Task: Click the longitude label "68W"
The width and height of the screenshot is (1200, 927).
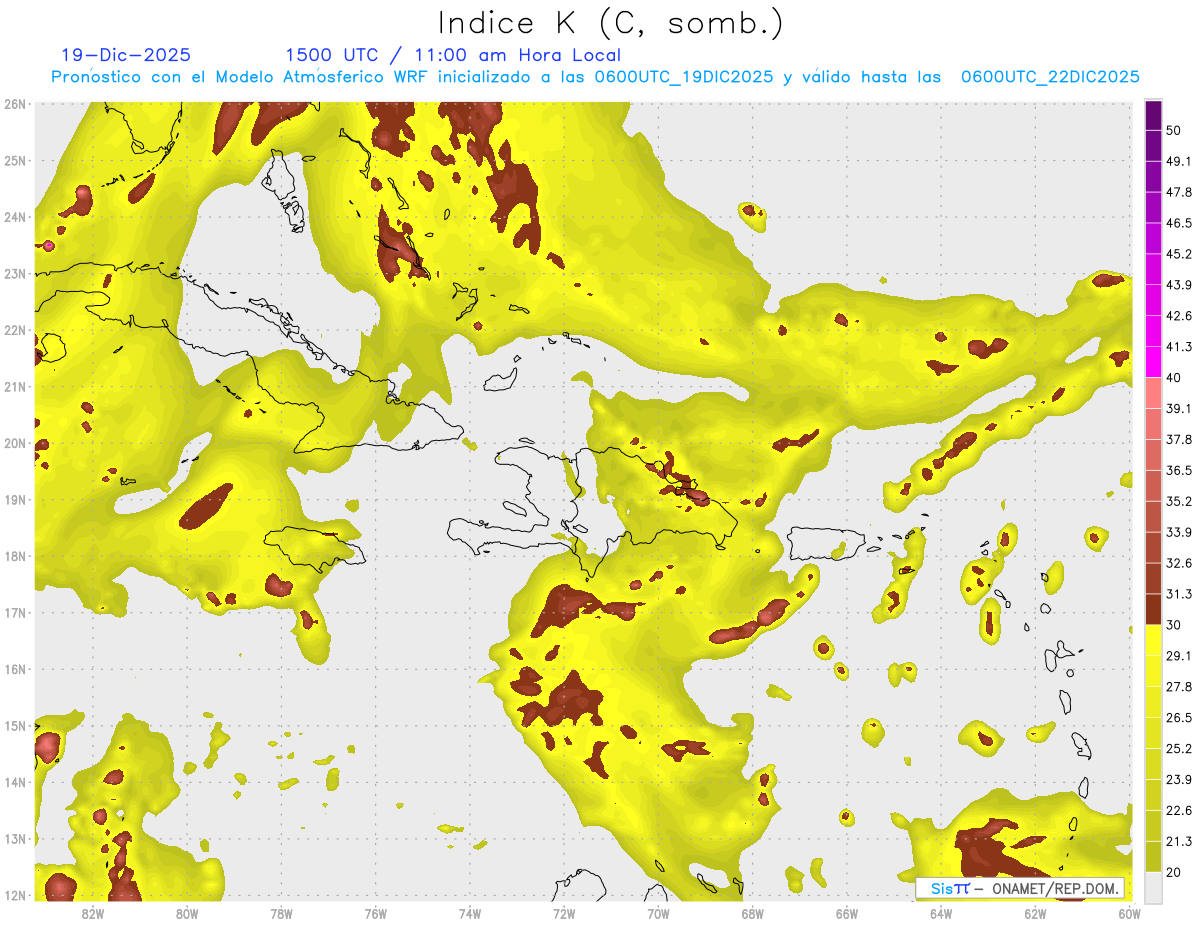Action: [x=752, y=913]
